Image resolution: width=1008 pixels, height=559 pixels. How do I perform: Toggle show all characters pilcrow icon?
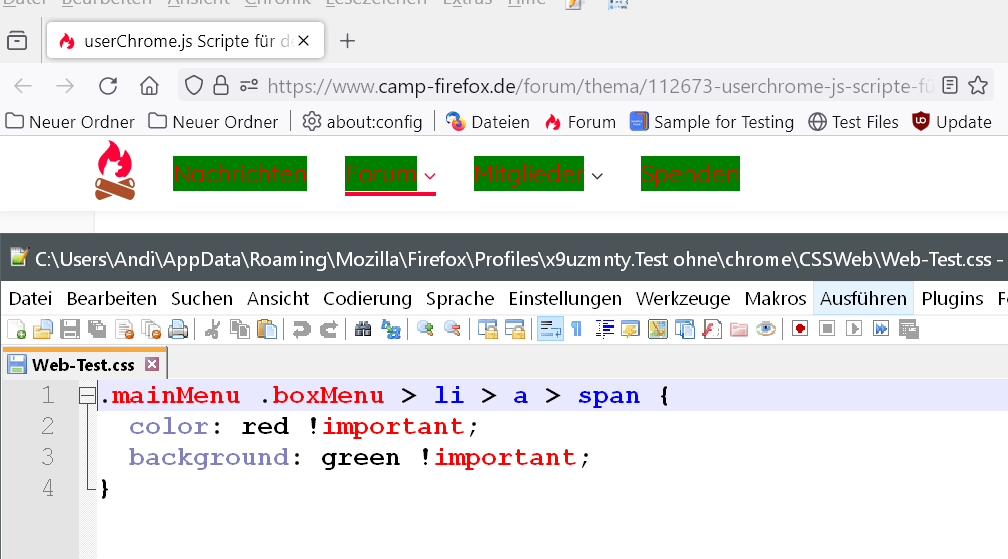pos(577,330)
